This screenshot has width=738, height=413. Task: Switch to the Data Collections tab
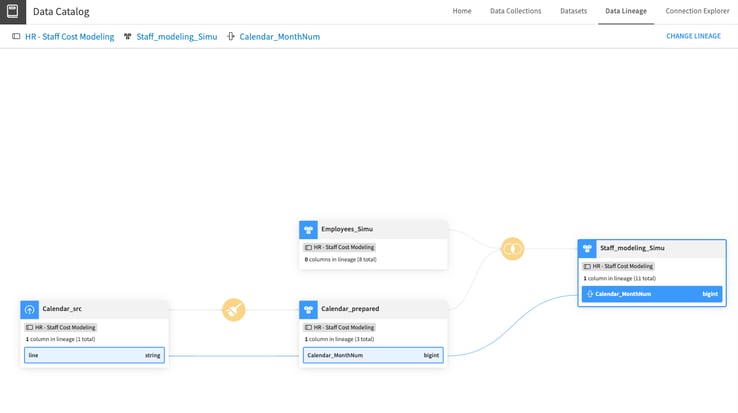[x=515, y=11]
